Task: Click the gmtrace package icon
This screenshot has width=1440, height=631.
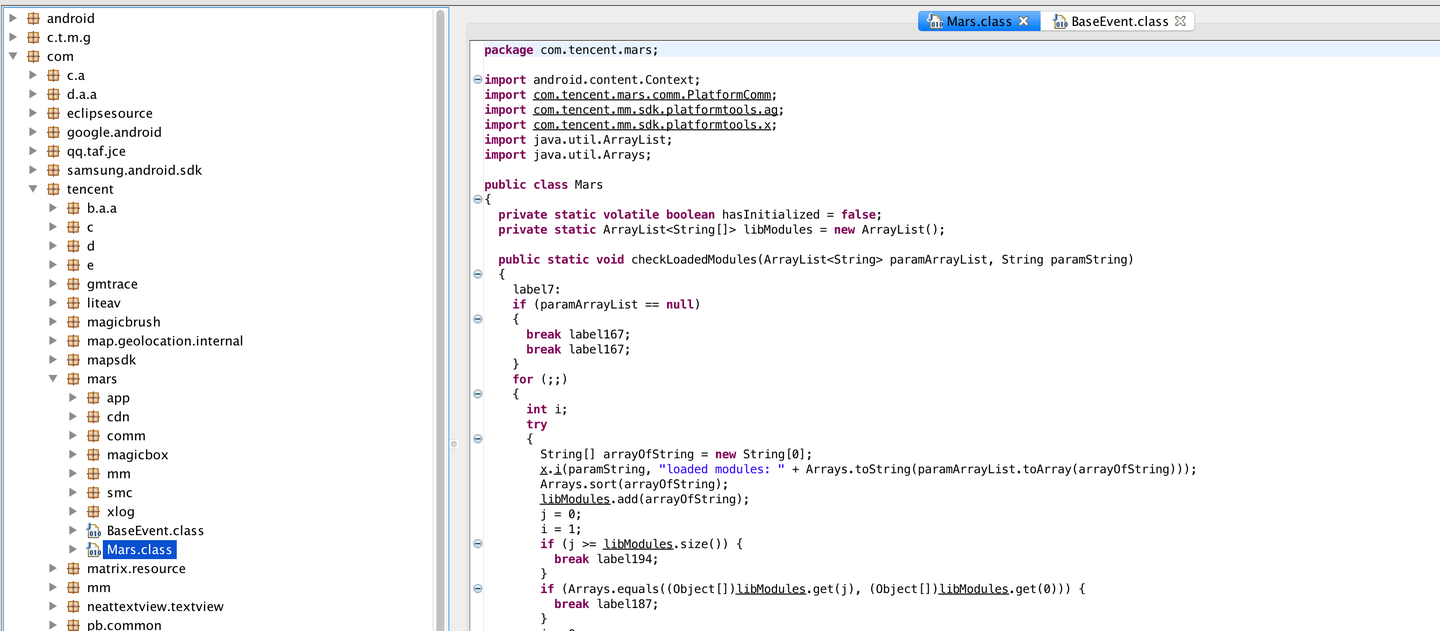Action: click(x=73, y=283)
